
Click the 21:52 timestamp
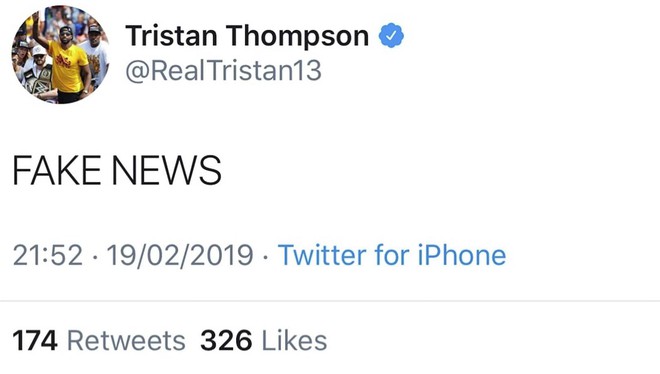(x=48, y=255)
